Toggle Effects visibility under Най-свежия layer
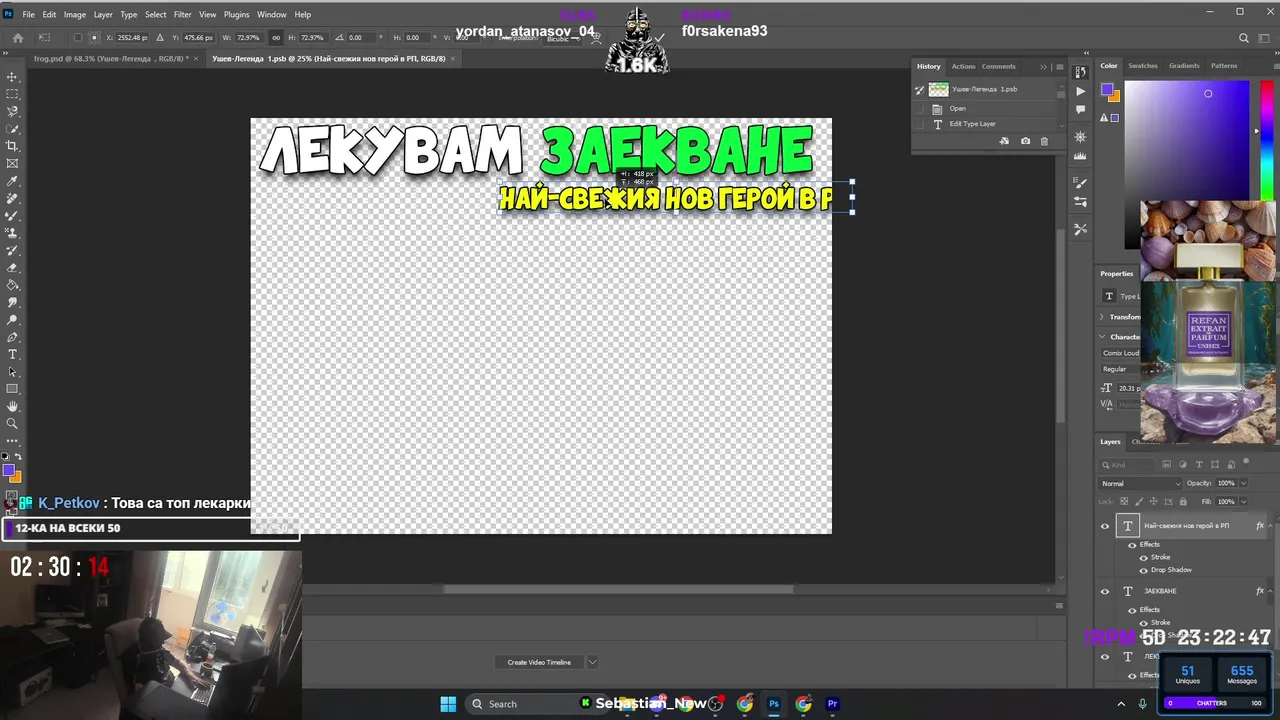This screenshot has width=1280, height=720. tap(1132, 545)
